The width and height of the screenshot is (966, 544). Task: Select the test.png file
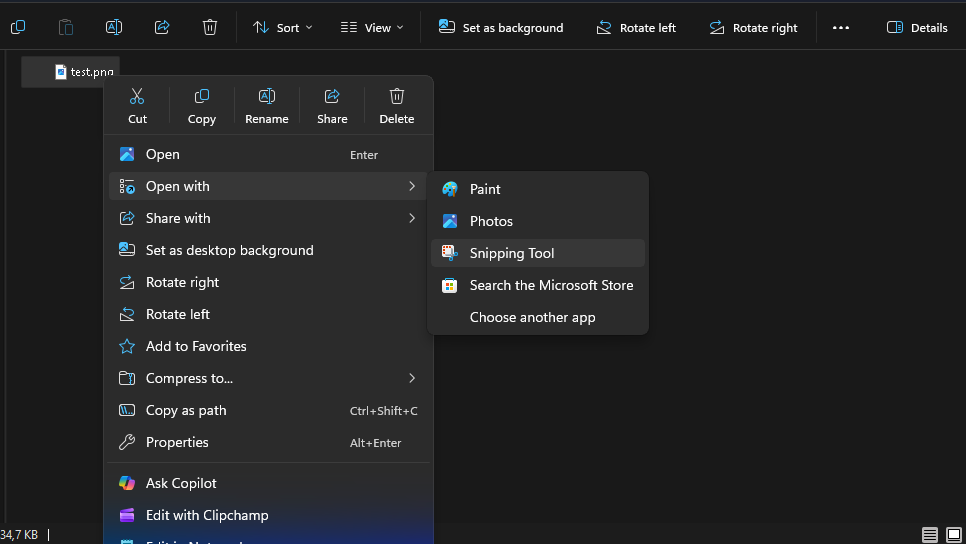pyautogui.click(x=83, y=72)
